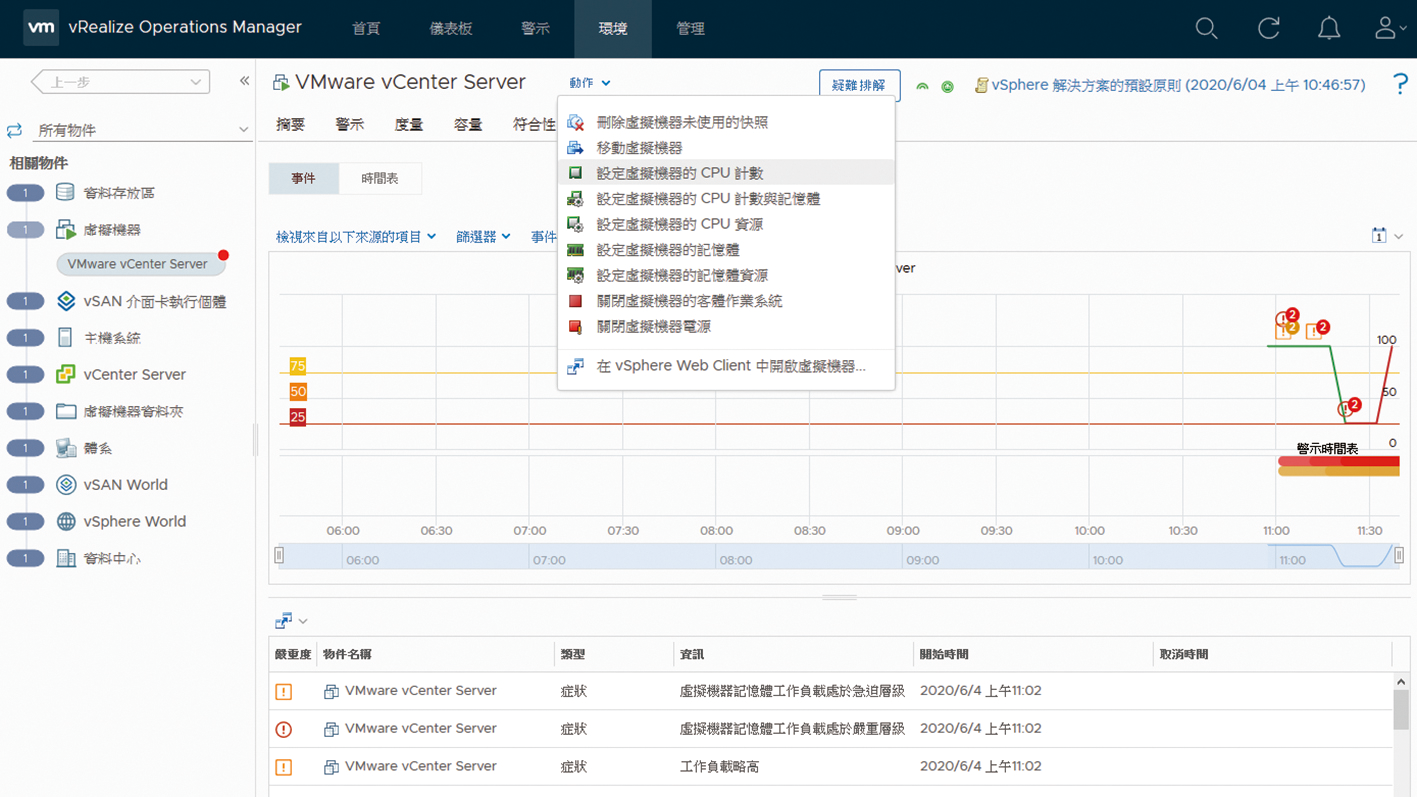The width and height of the screenshot is (1417, 797).
Task: Expand the 所有物件 dropdown
Action: point(243,130)
